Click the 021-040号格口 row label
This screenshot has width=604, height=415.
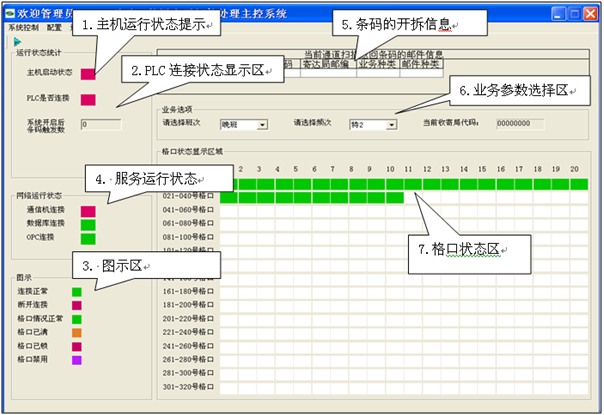[188, 196]
